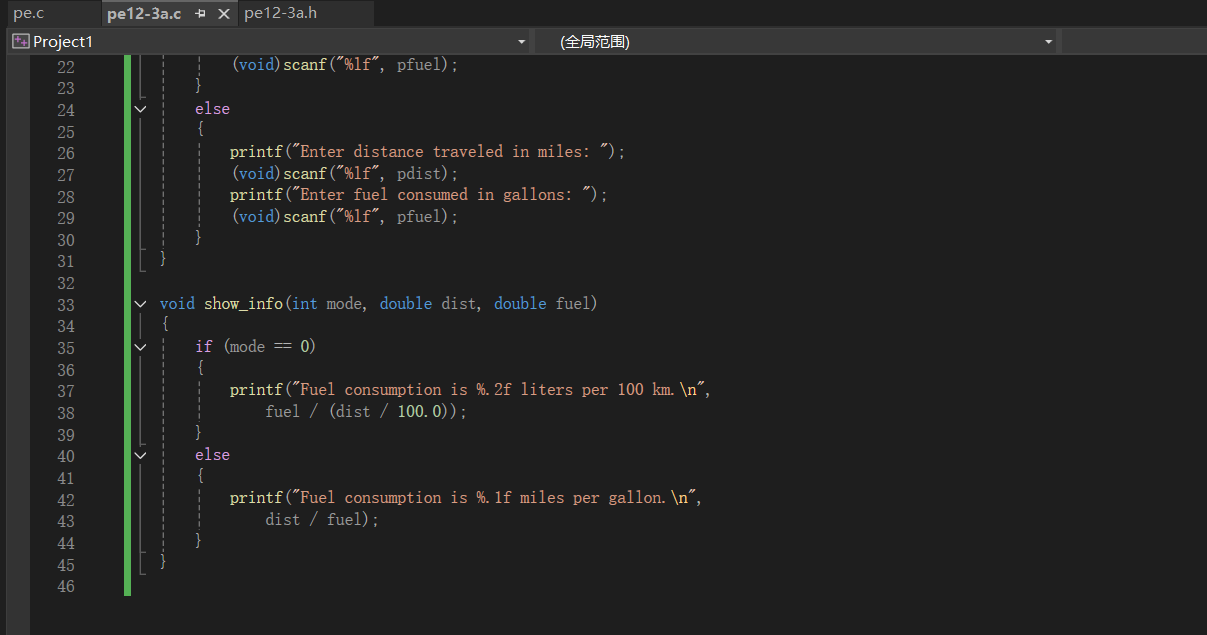
Task: Click the "Enter fuel consumed in gallons" string
Action: click(x=440, y=195)
